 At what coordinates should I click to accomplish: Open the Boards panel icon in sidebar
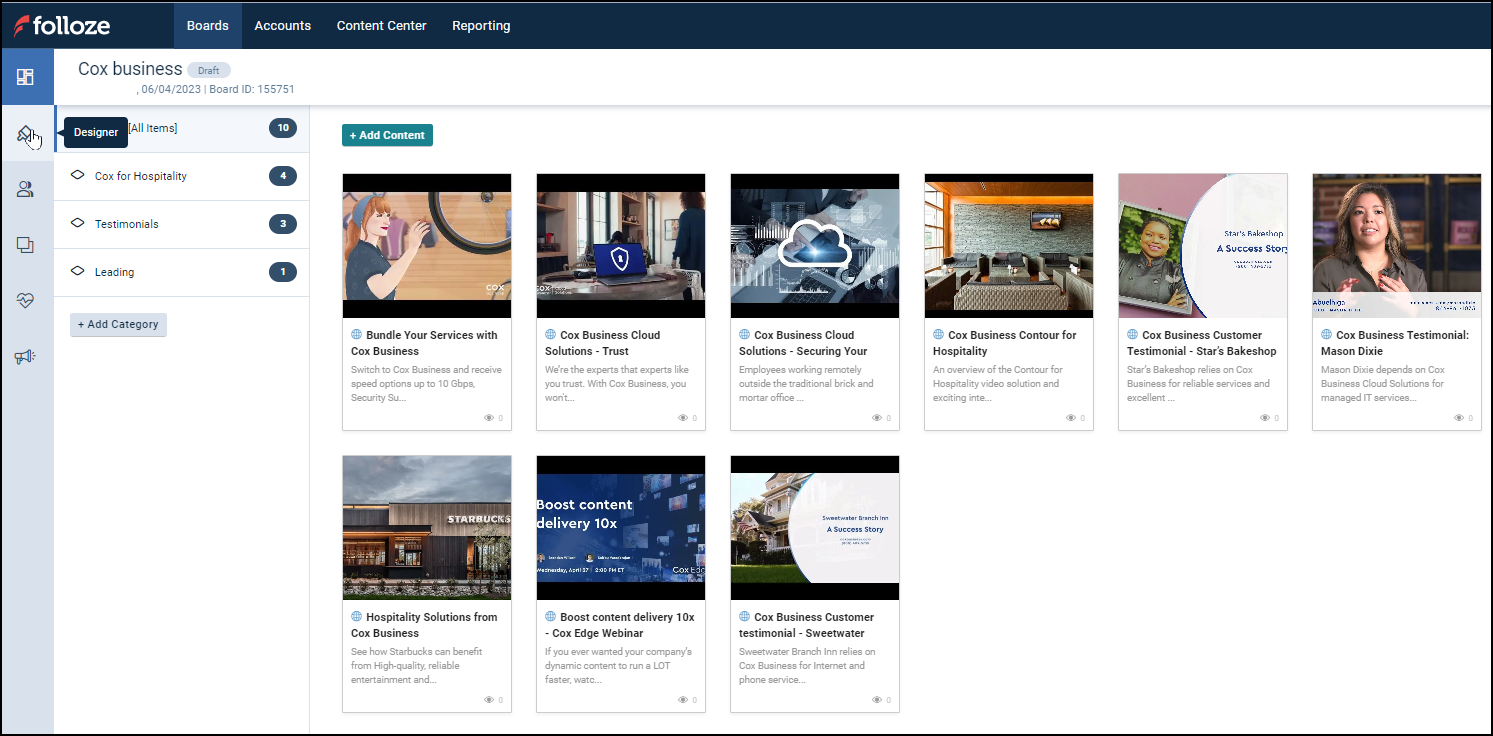click(27, 76)
